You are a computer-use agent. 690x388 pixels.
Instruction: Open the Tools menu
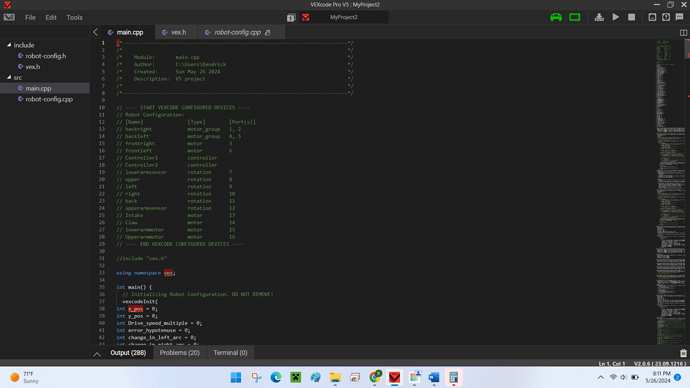click(x=74, y=18)
